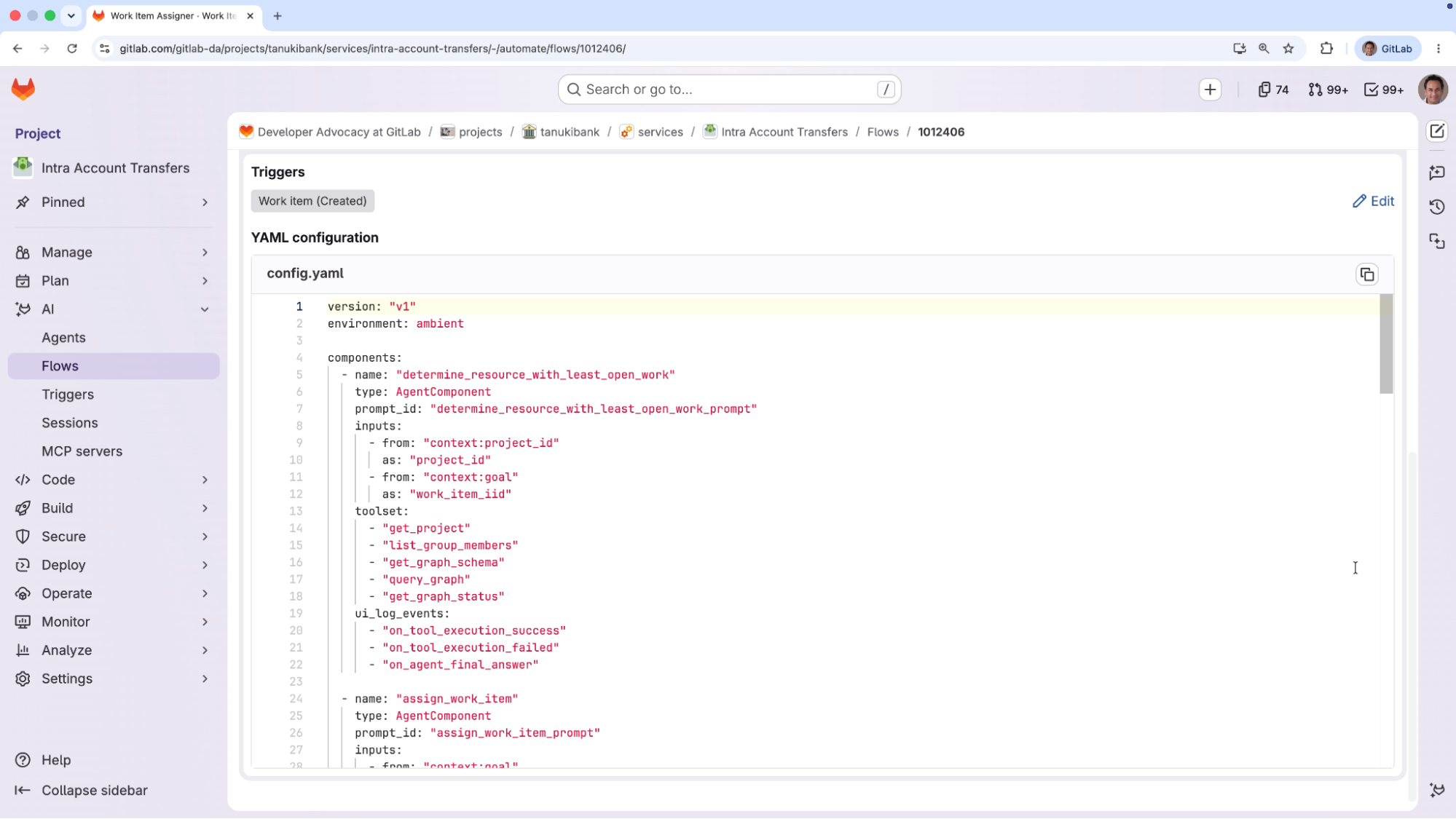Click the browser zoom magnifier icon
Screen dimensions: 1456x819
[x=1264, y=49]
